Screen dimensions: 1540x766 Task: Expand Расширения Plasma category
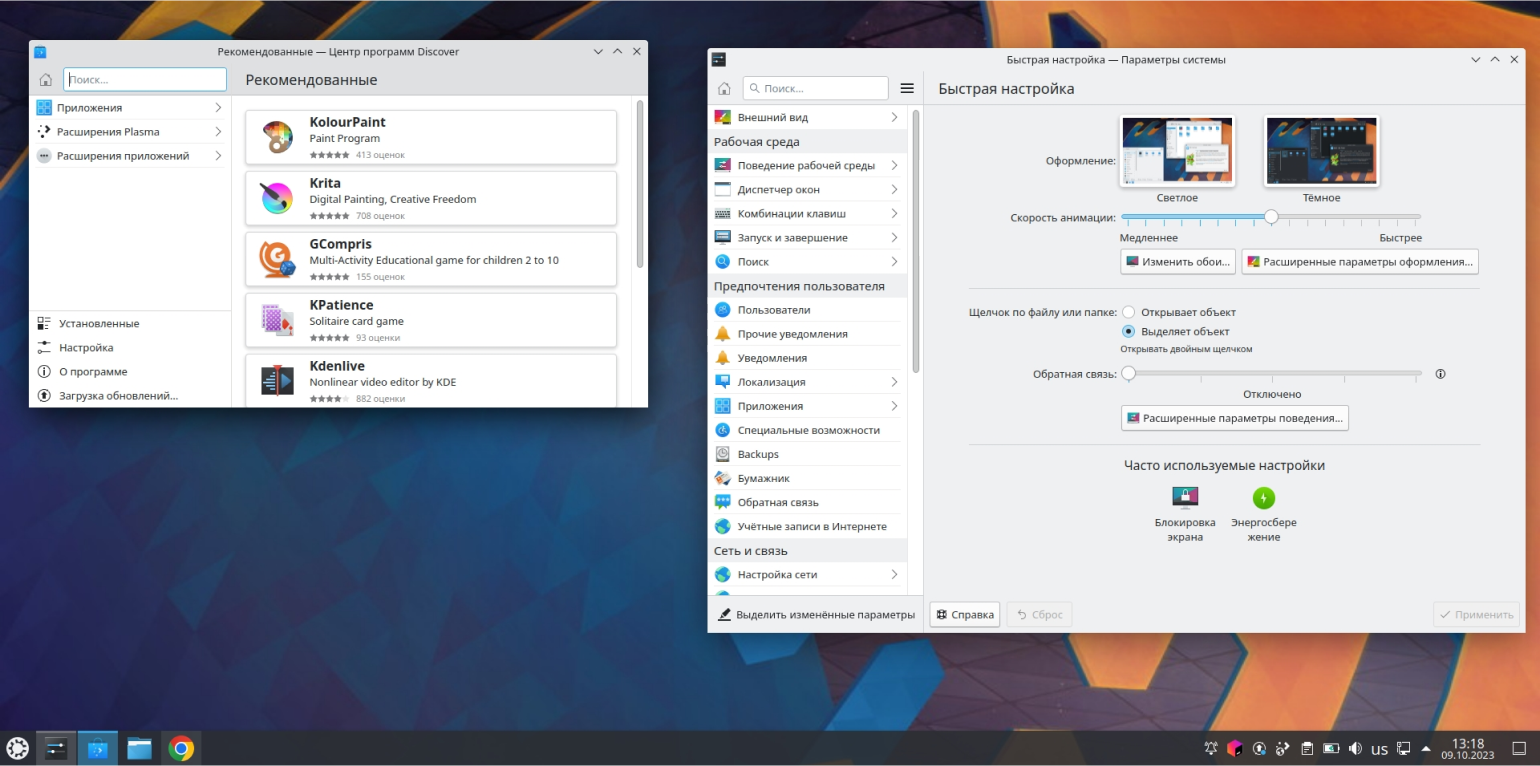click(x=129, y=131)
